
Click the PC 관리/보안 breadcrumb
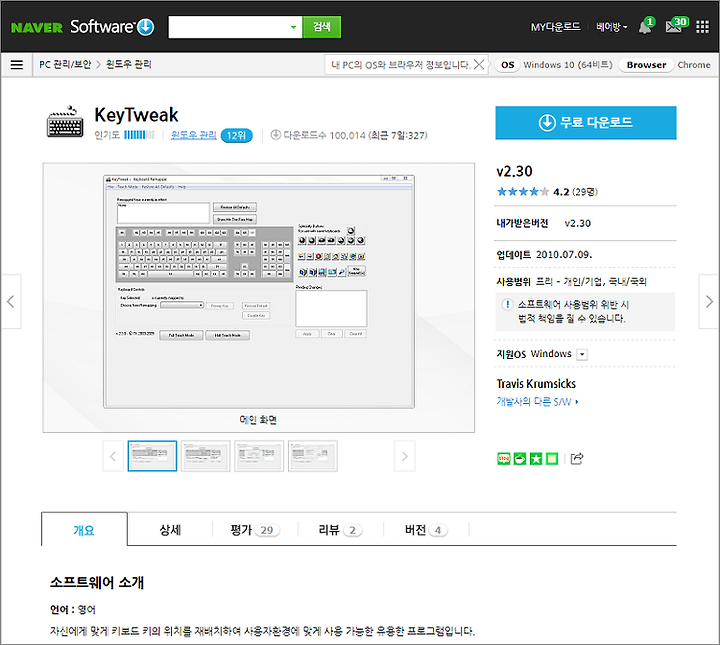point(65,64)
